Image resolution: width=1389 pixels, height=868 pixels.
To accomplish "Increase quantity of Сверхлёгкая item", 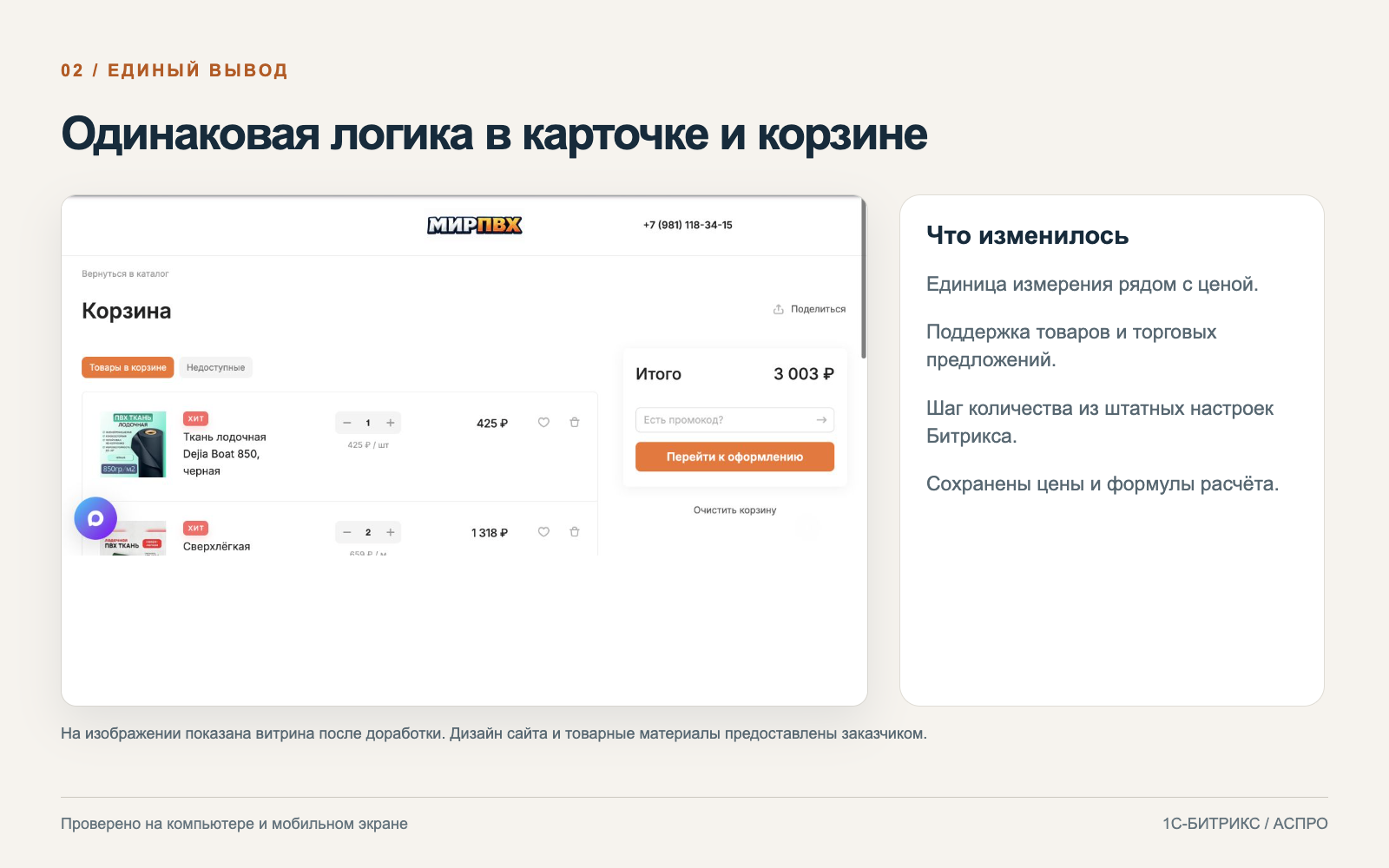I will (x=391, y=532).
